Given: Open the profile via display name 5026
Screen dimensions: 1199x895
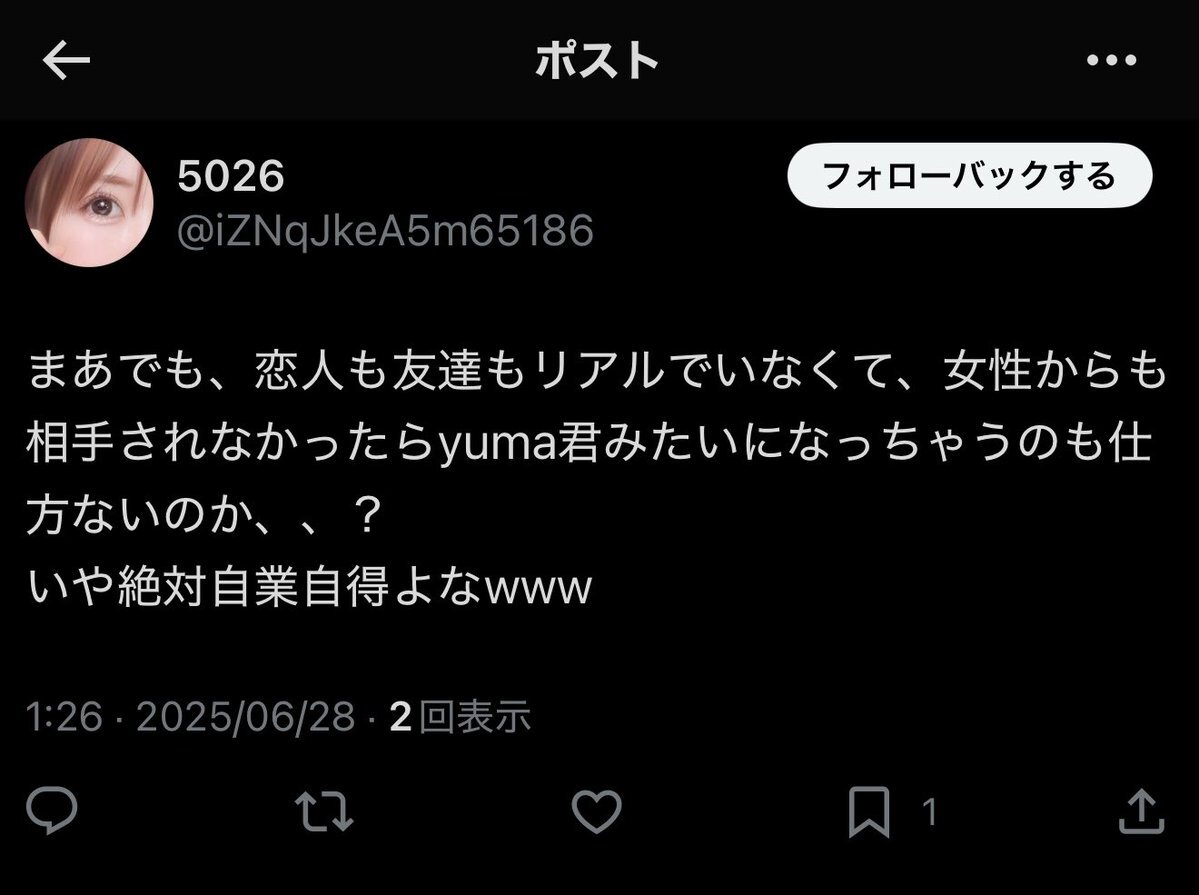Looking at the screenshot, I should click(x=231, y=176).
